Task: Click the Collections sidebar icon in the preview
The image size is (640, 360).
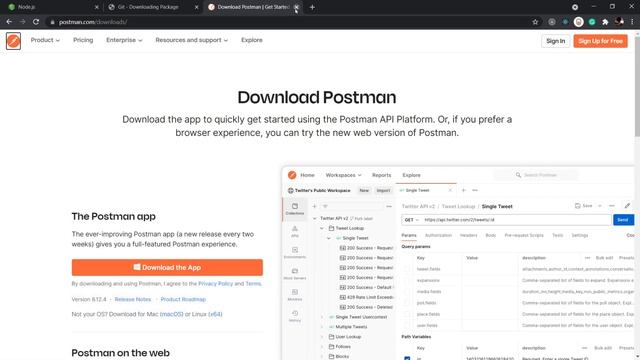Action: click(x=295, y=209)
